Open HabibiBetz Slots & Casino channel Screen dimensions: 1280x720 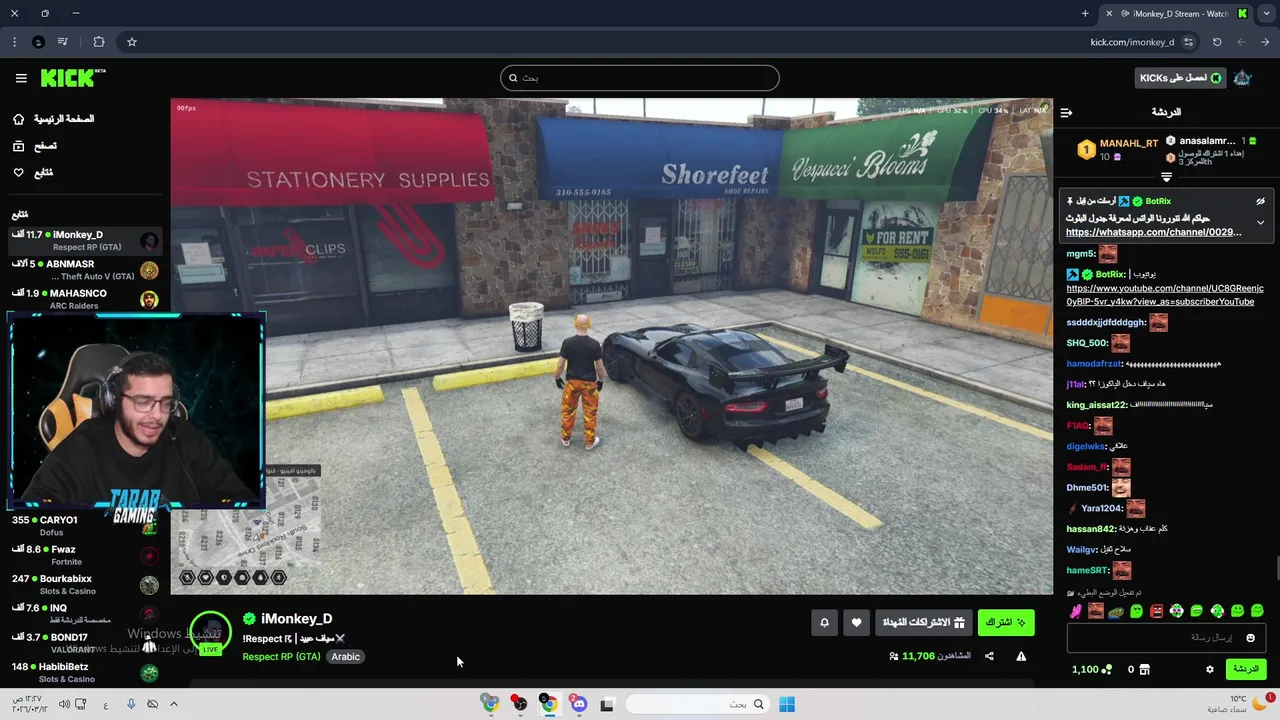point(85,672)
